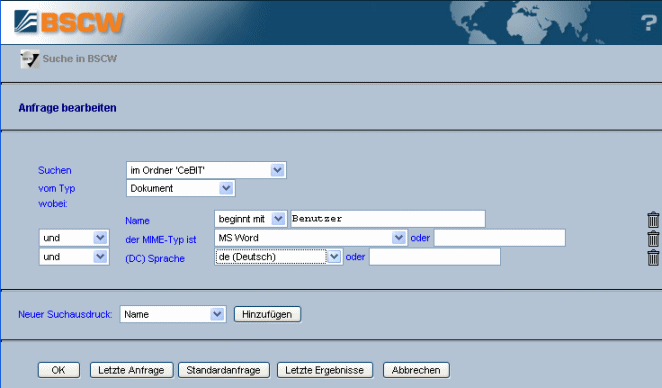Open the 'MS Word' MIME type dropdown
The image size is (662, 388).
(x=311, y=238)
